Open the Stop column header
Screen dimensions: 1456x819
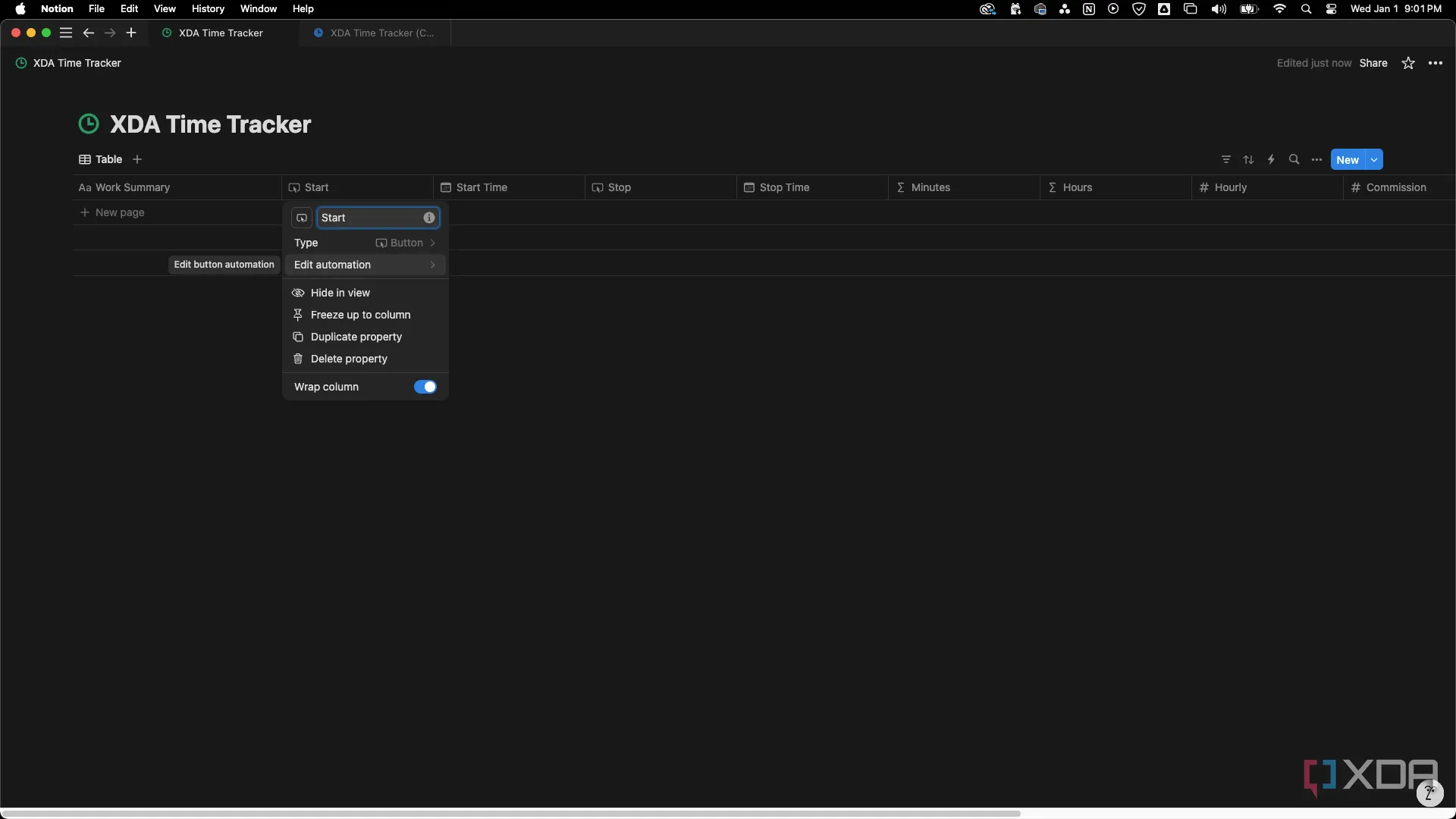(661, 187)
